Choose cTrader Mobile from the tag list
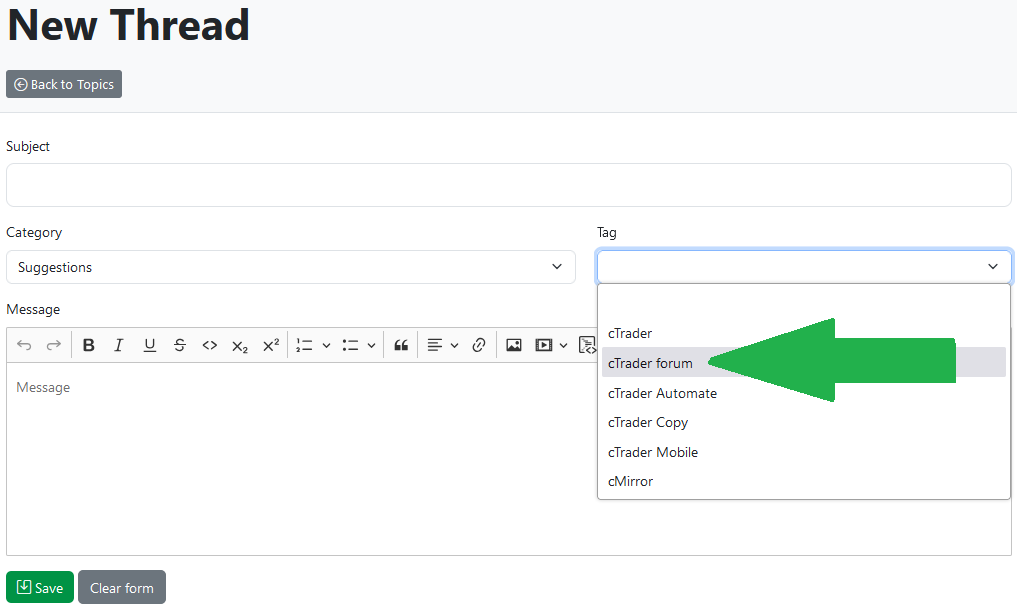This screenshot has width=1017, height=607. click(x=804, y=452)
